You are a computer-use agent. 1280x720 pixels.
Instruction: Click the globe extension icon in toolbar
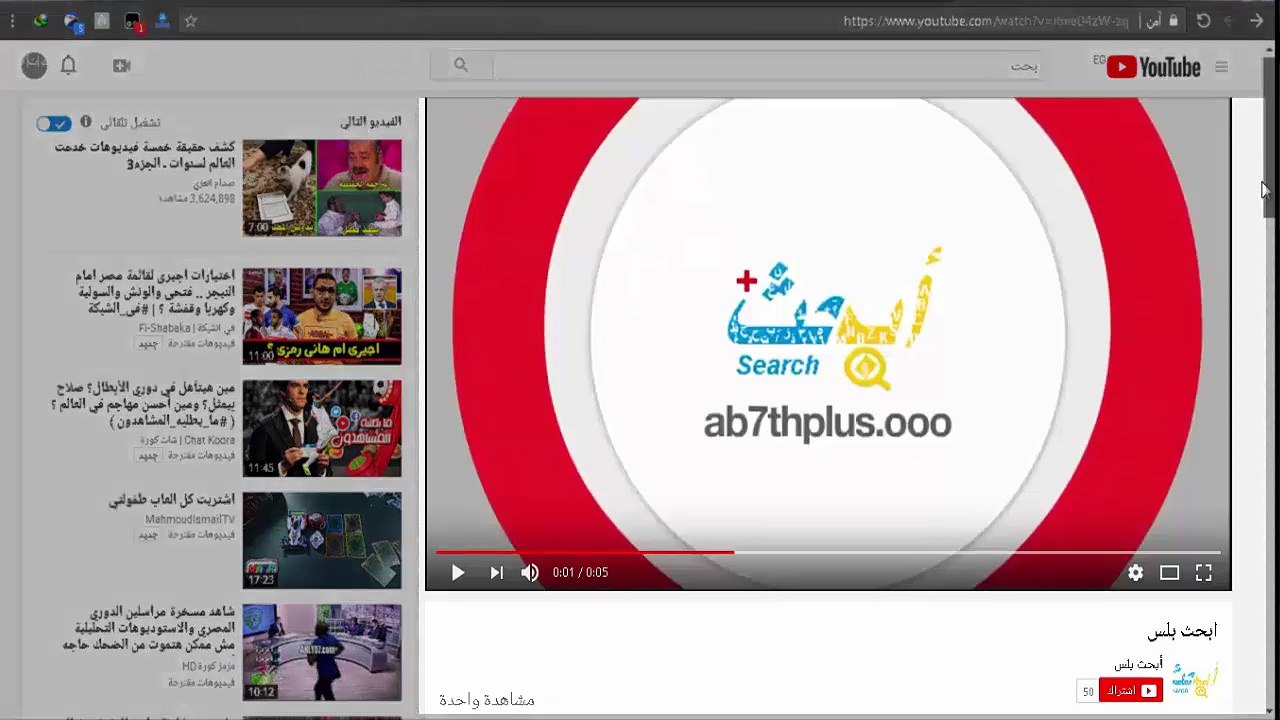tap(40, 20)
